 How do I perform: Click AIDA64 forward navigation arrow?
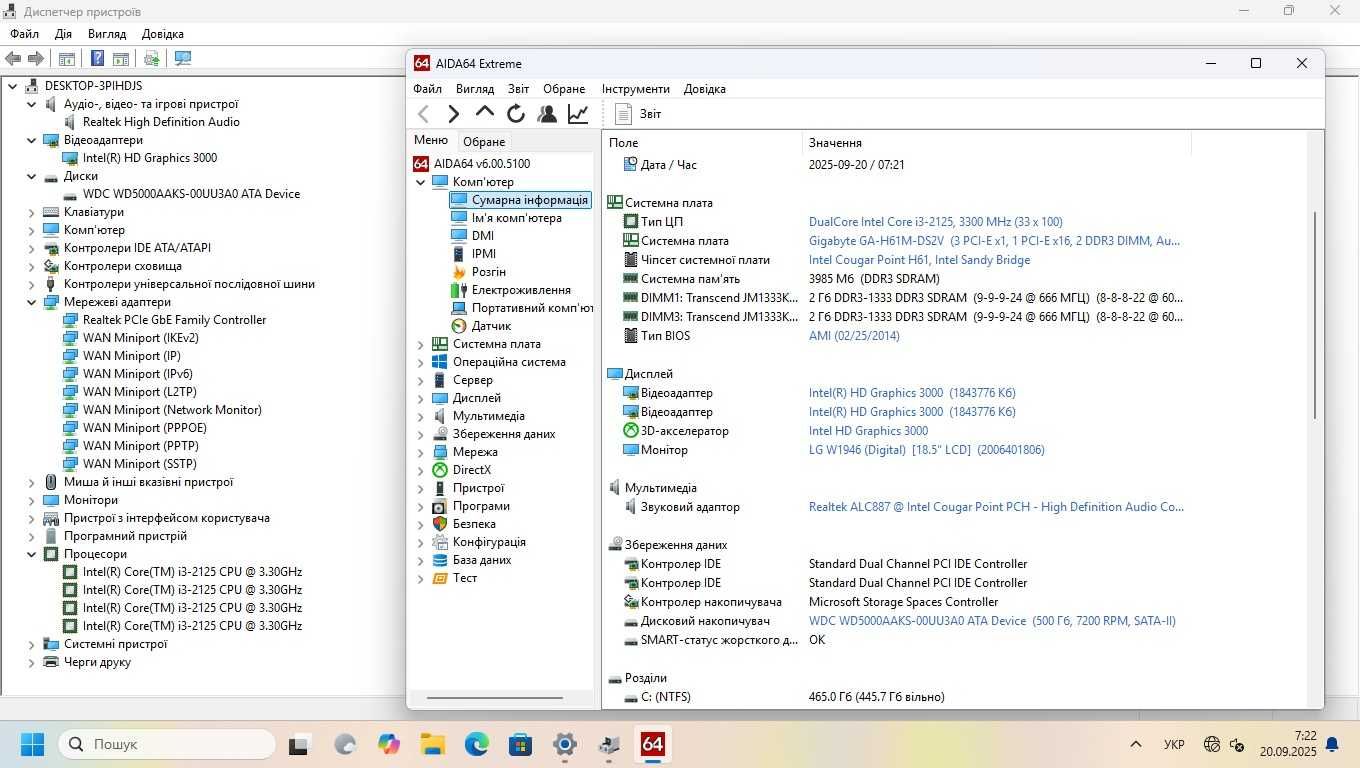click(454, 114)
